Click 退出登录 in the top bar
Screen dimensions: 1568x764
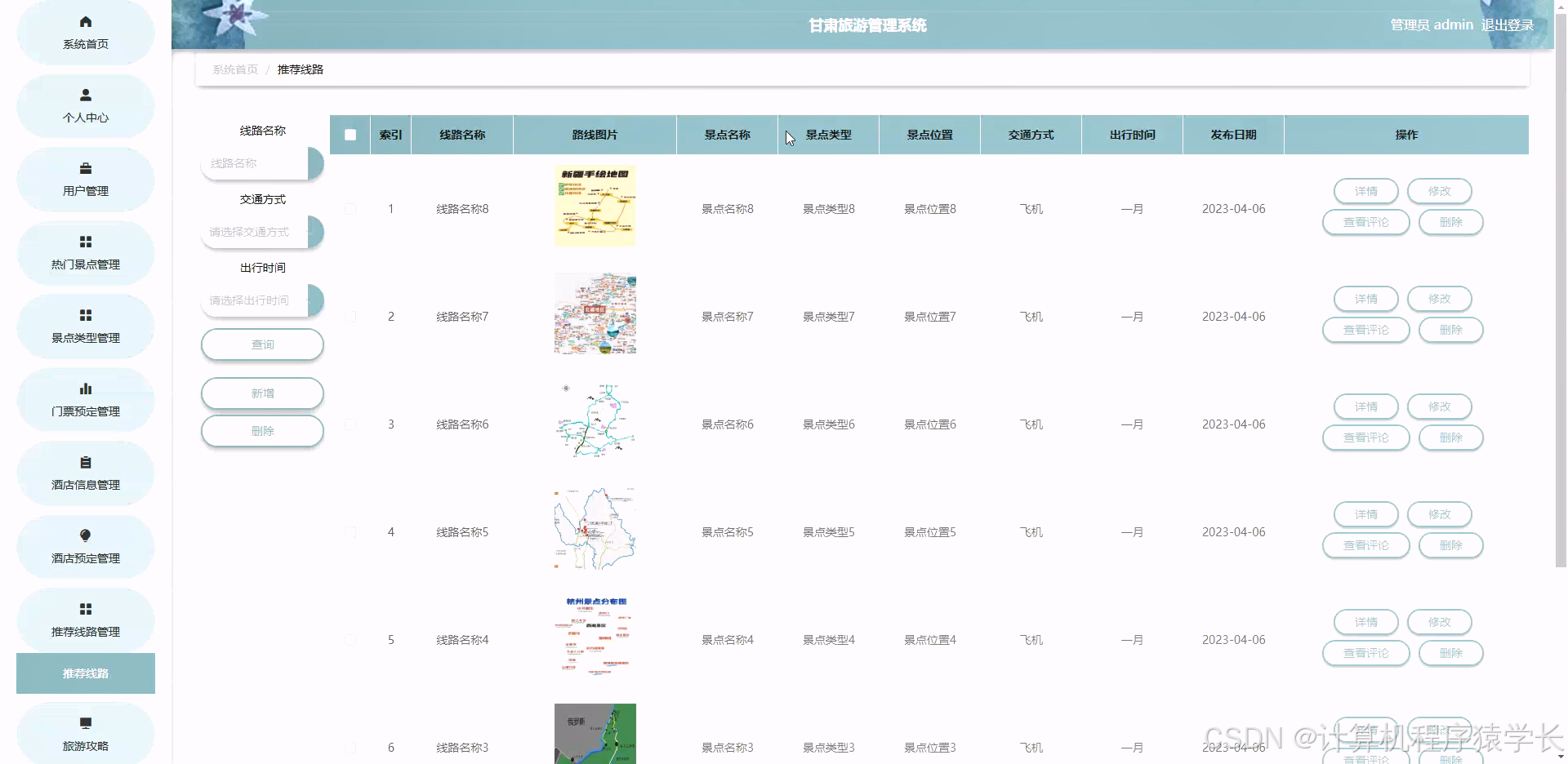pyautogui.click(x=1507, y=24)
